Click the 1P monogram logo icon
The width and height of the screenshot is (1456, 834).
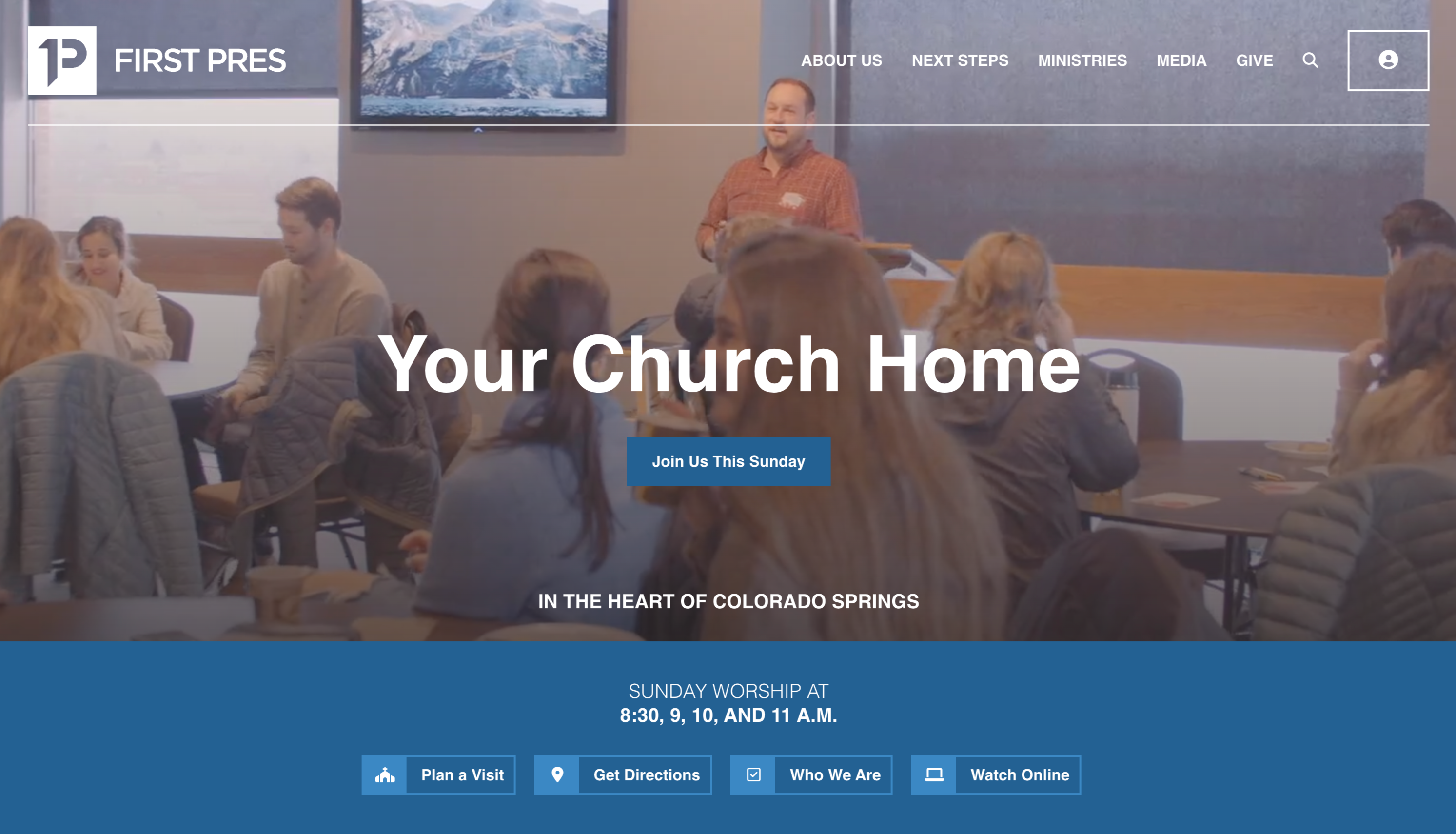61,60
